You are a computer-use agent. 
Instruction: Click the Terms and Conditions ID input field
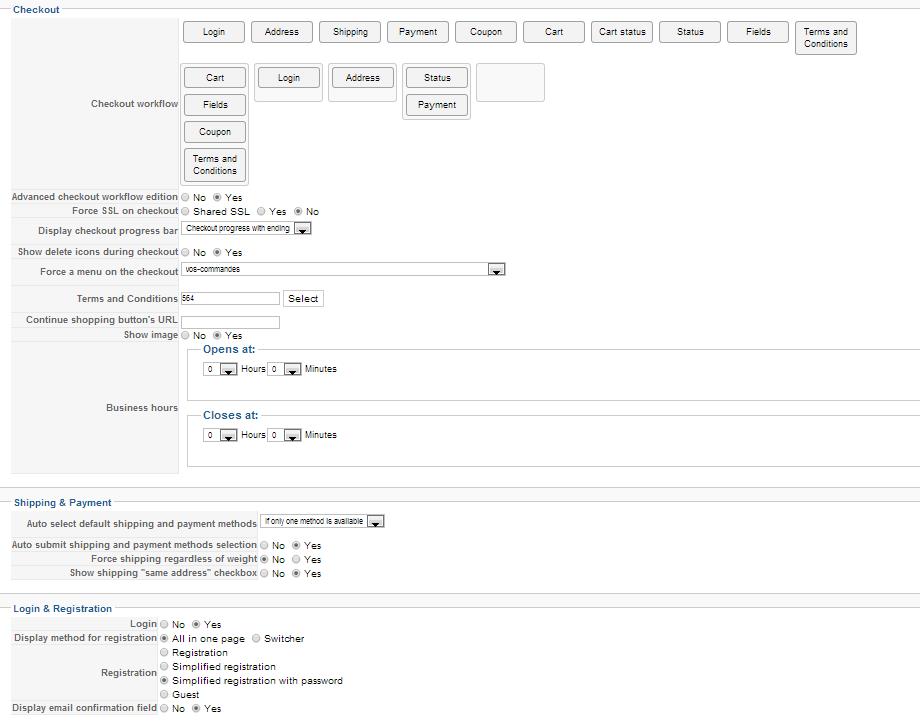230,298
